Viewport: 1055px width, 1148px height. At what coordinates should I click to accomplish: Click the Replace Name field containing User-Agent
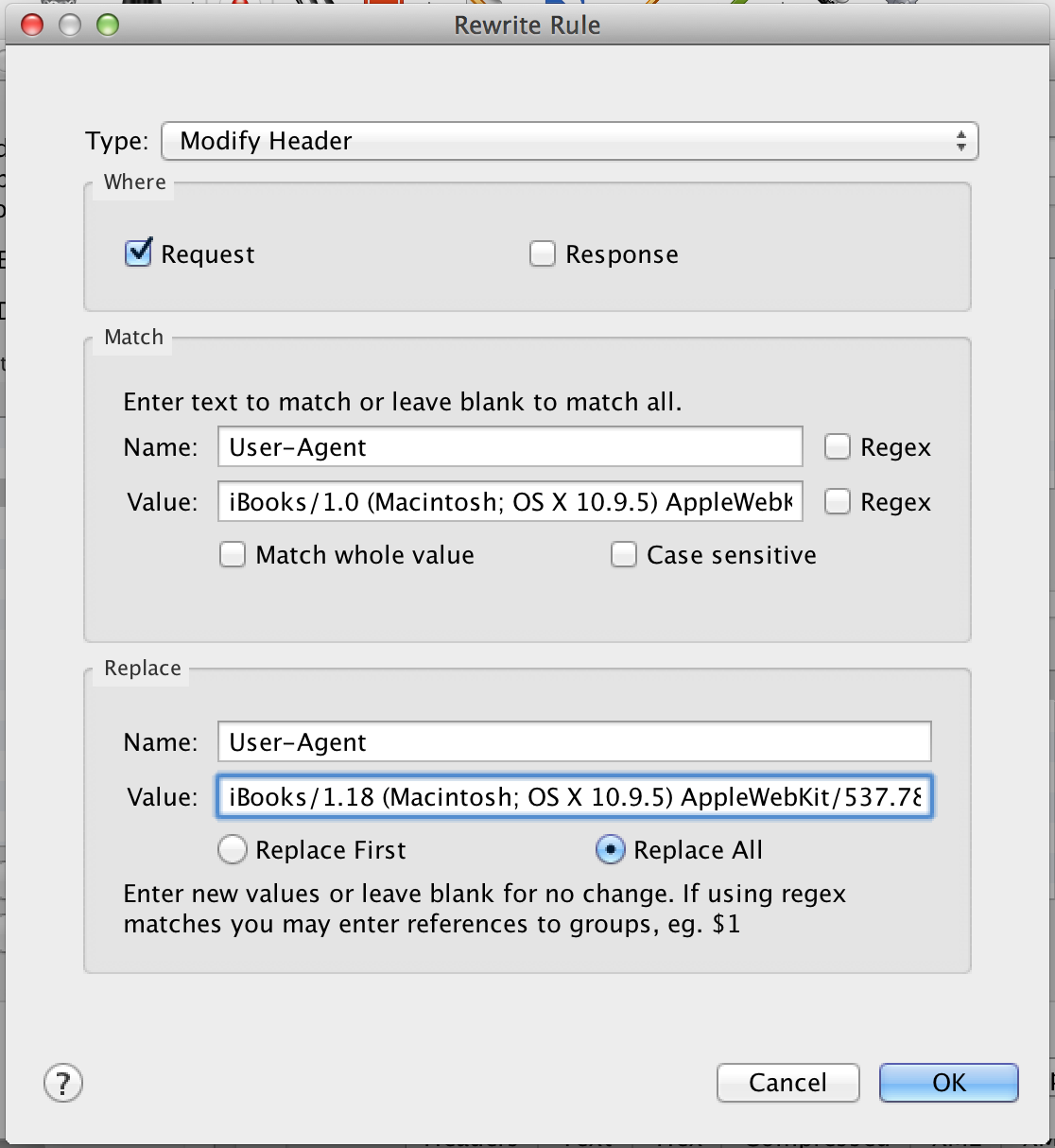[574, 742]
